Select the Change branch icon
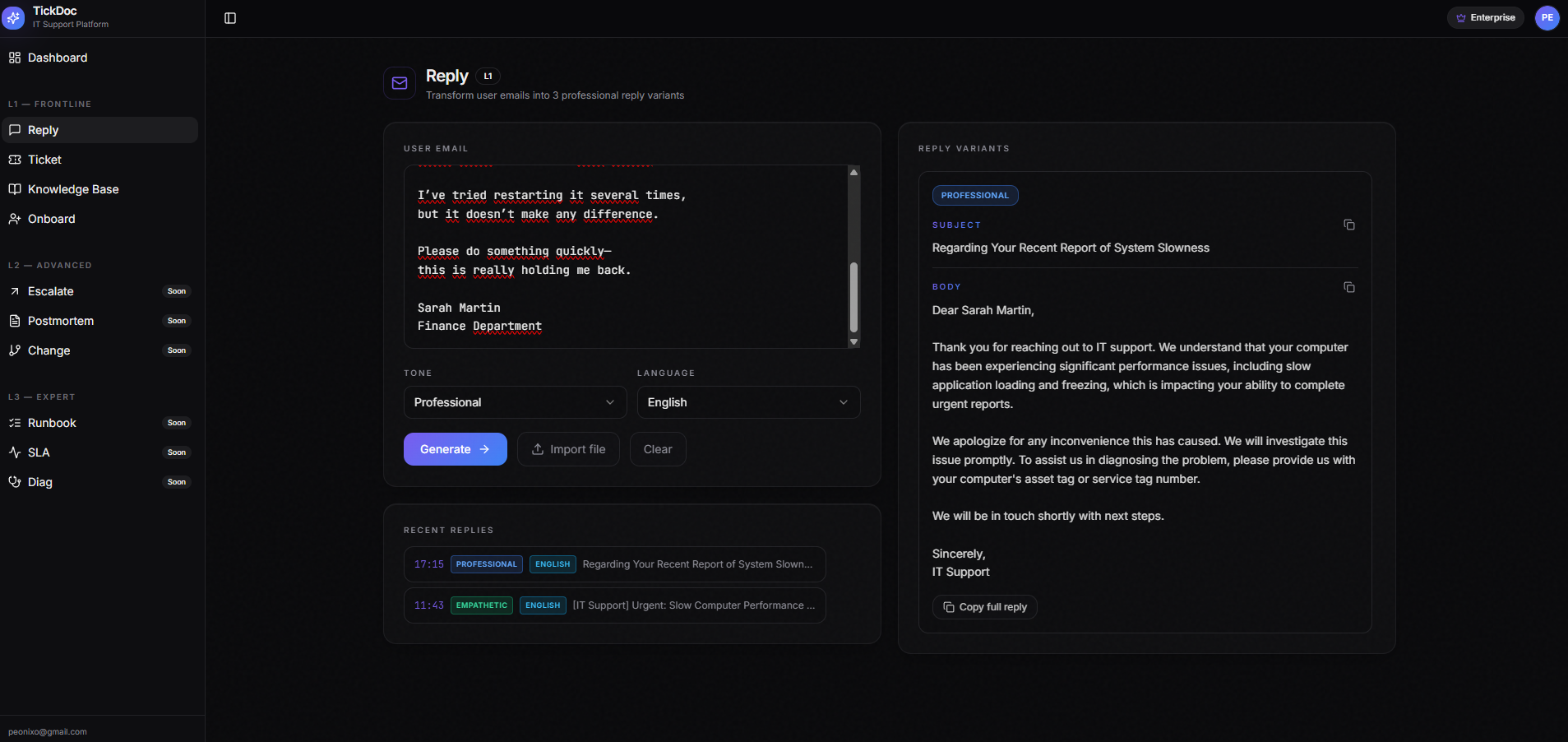The width and height of the screenshot is (1568, 742). [15, 350]
